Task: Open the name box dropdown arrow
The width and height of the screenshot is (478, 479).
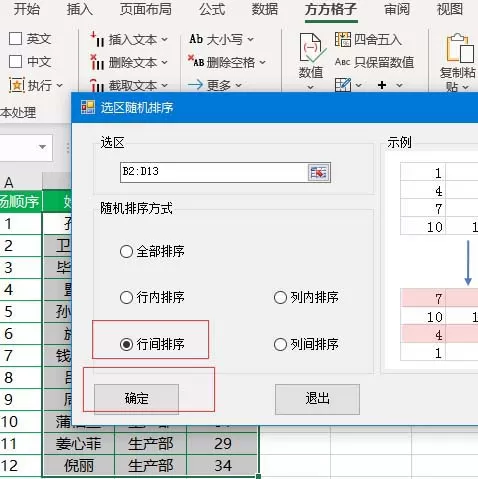Action: [42, 147]
